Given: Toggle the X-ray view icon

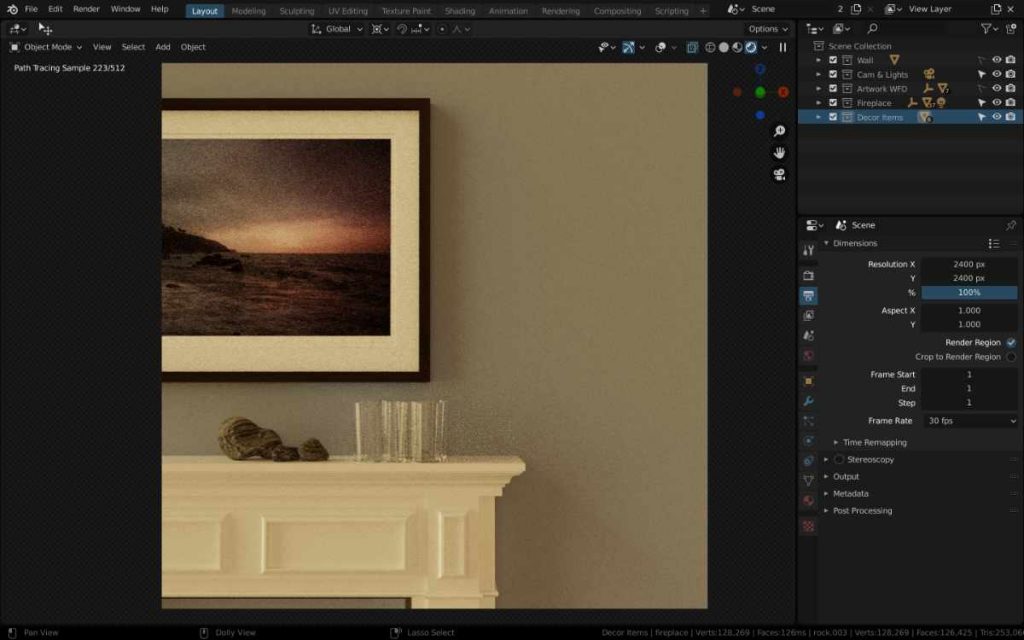Looking at the screenshot, I should click(x=692, y=47).
